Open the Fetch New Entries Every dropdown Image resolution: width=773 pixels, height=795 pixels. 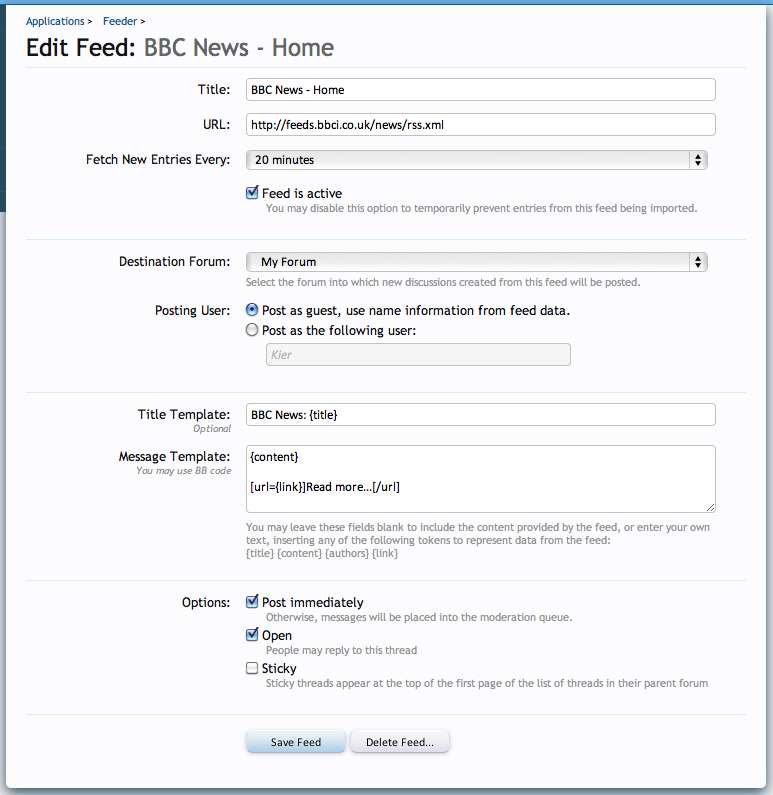(x=476, y=160)
